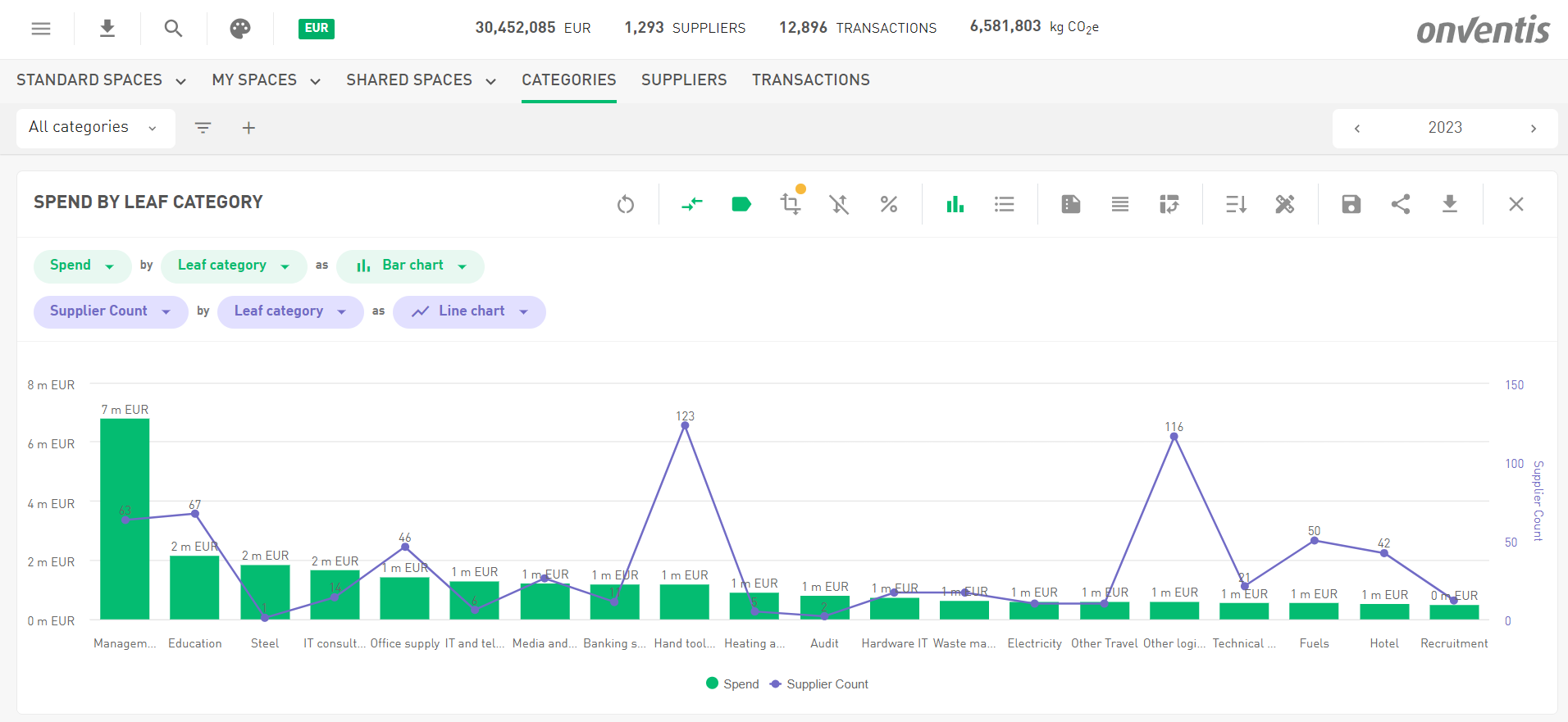Go to next year after 2023
Image resolution: width=1568 pixels, height=722 pixels.
point(1533,129)
